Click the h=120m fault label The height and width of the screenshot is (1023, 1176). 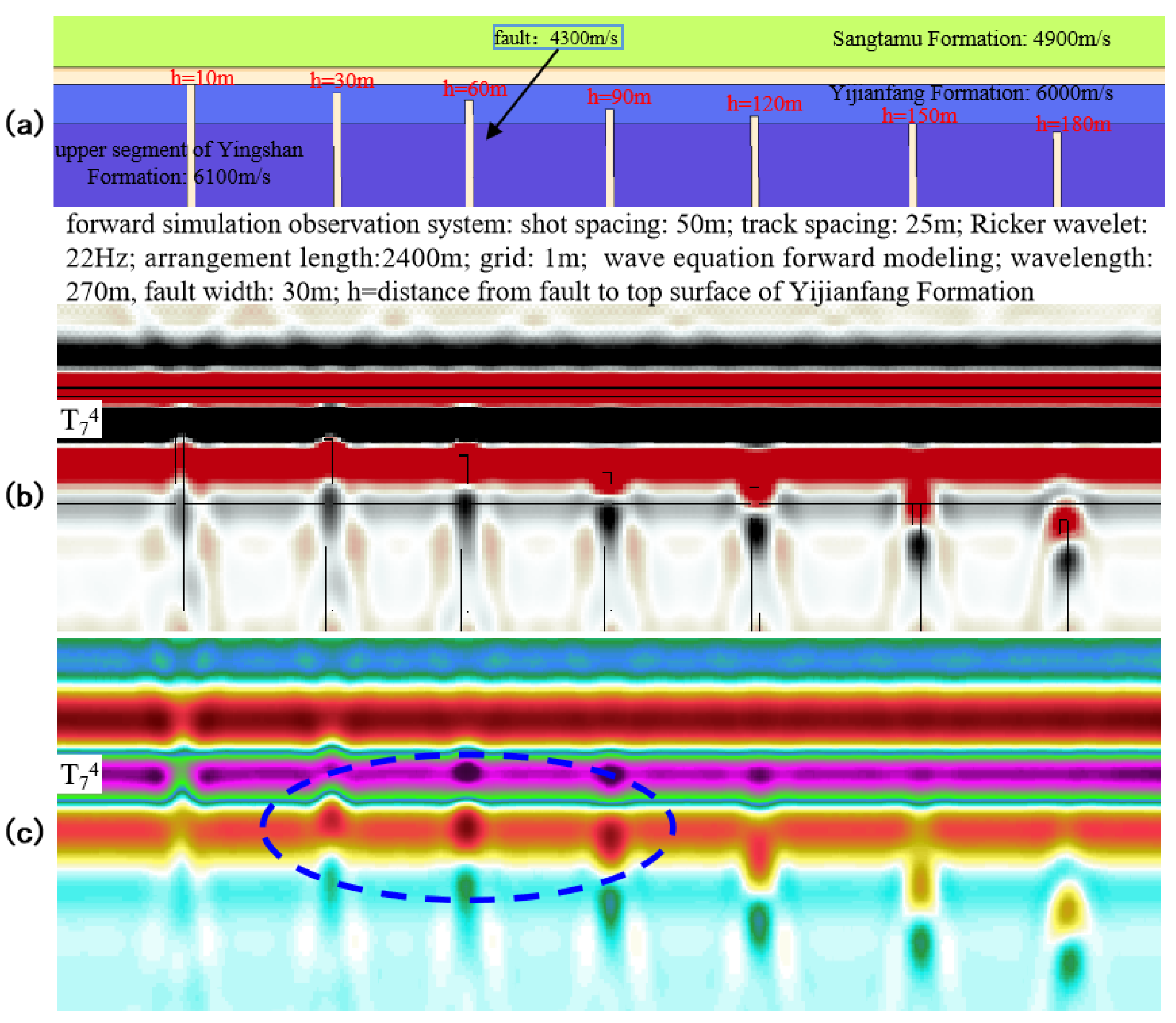(x=764, y=104)
